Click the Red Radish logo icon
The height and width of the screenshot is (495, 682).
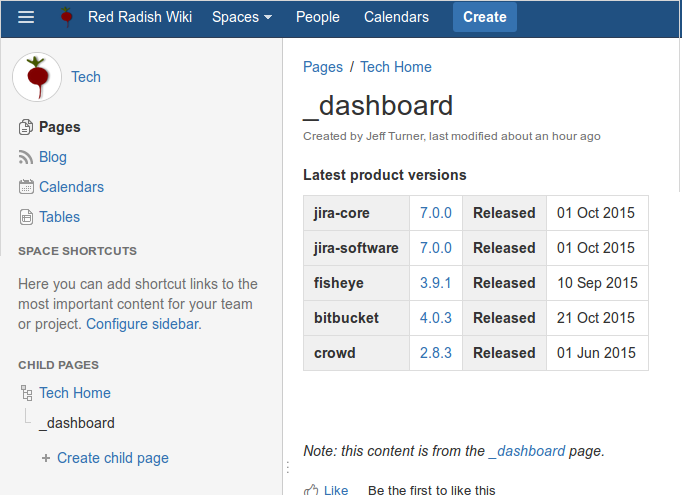pos(66,17)
